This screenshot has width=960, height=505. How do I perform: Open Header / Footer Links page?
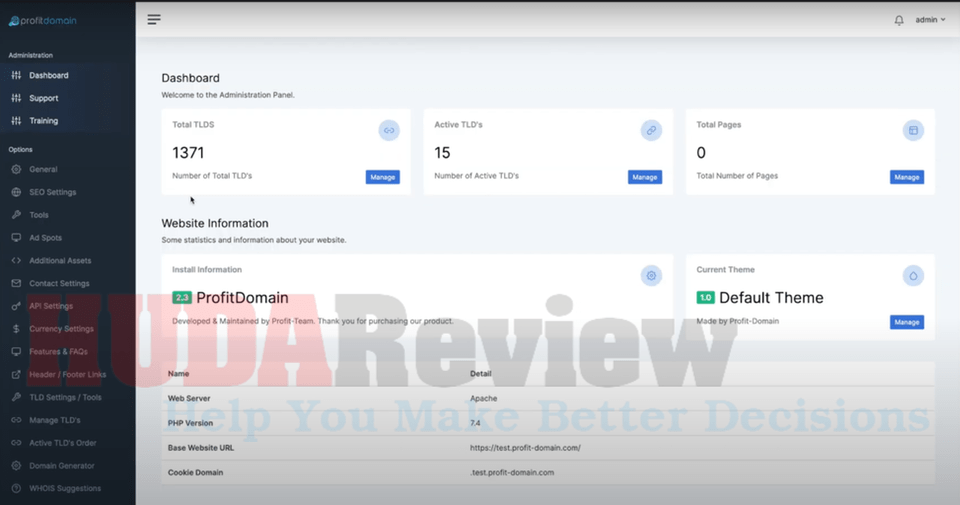click(67, 375)
